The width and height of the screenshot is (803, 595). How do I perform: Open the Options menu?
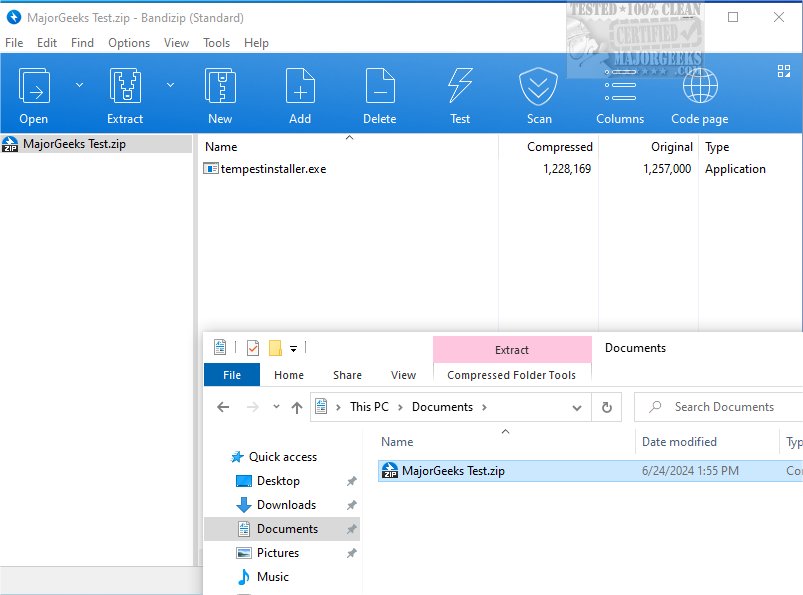pos(129,43)
